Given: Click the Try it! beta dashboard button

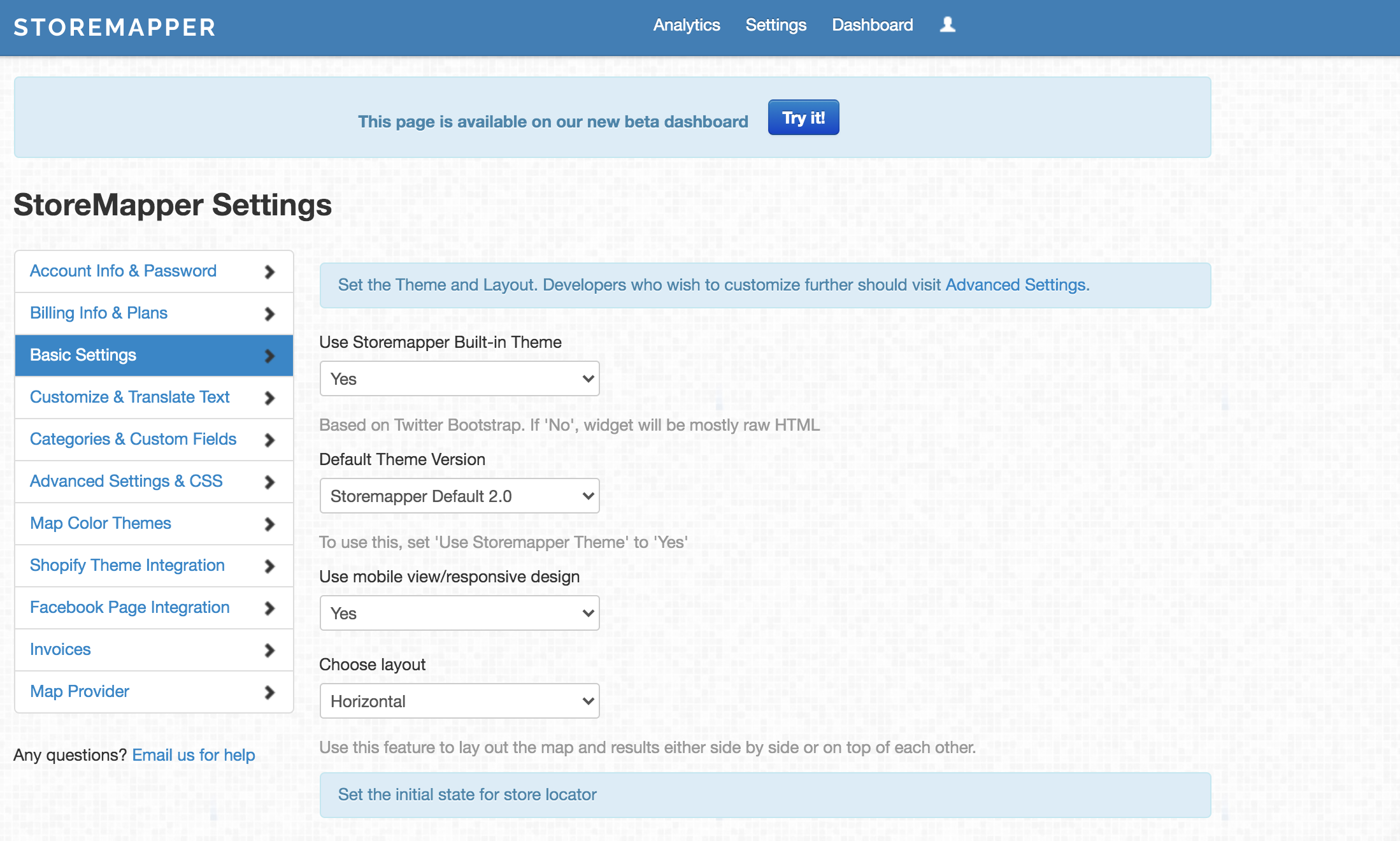Looking at the screenshot, I should click(x=803, y=117).
